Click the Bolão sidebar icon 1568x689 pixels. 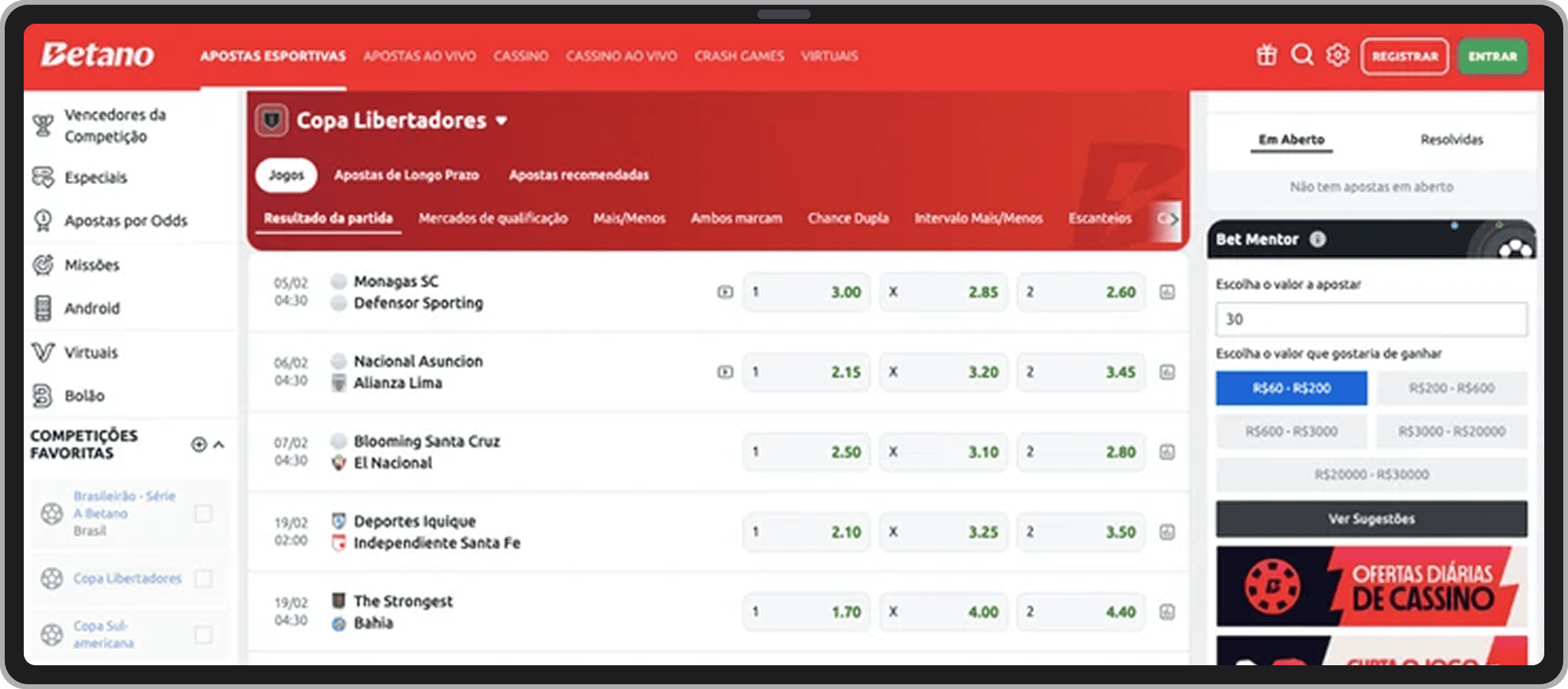click(x=43, y=396)
